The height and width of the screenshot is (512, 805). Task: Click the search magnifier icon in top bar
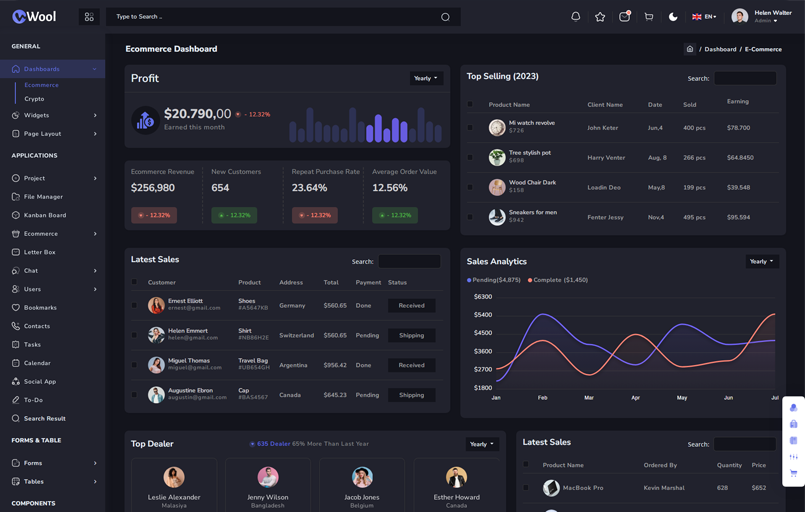coord(445,17)
